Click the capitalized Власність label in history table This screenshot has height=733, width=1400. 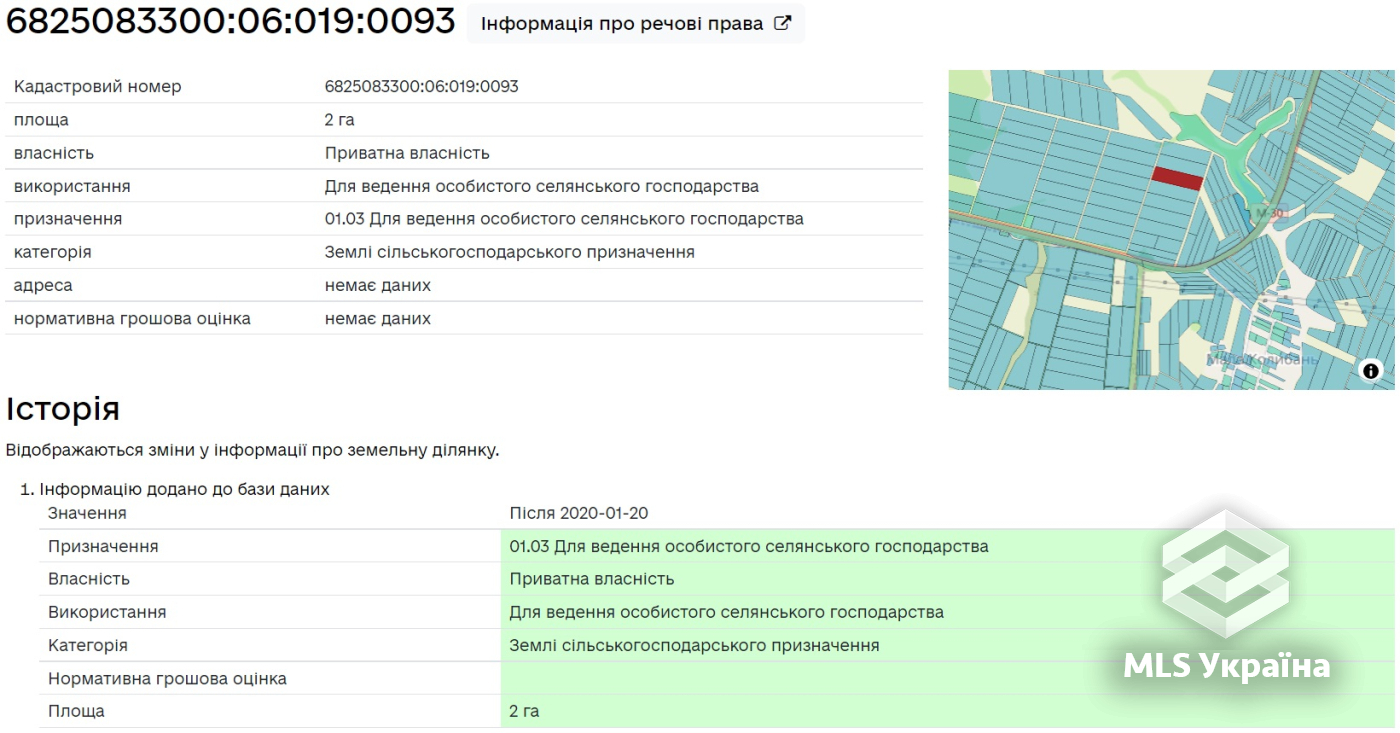point(89,579)
